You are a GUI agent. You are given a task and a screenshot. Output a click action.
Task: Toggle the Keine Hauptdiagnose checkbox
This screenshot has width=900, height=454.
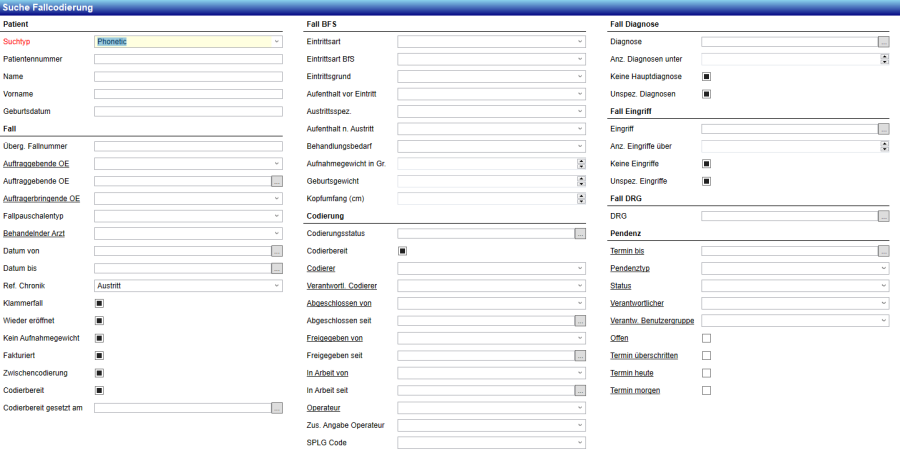tap(707, 76)
